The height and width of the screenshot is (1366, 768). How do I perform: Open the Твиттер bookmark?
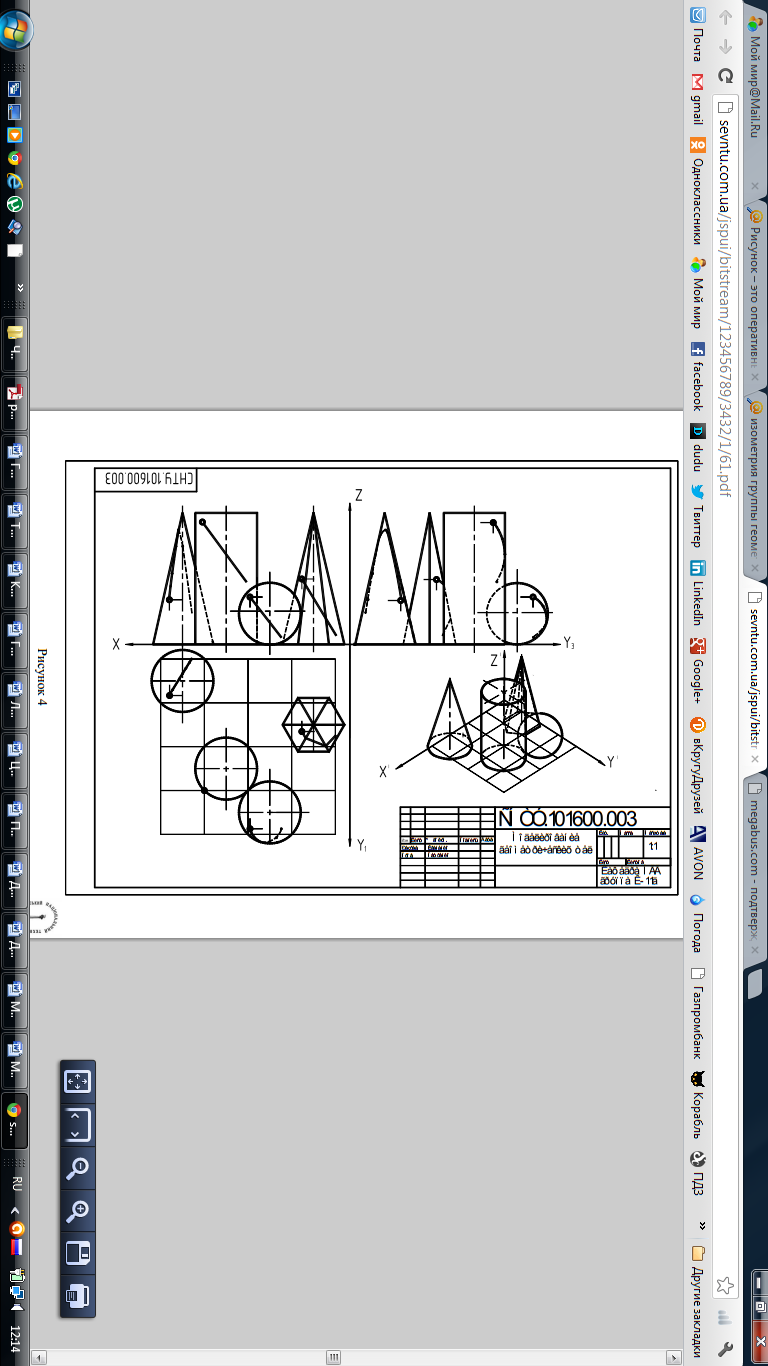pyautogui.click(x=698, y=517)
